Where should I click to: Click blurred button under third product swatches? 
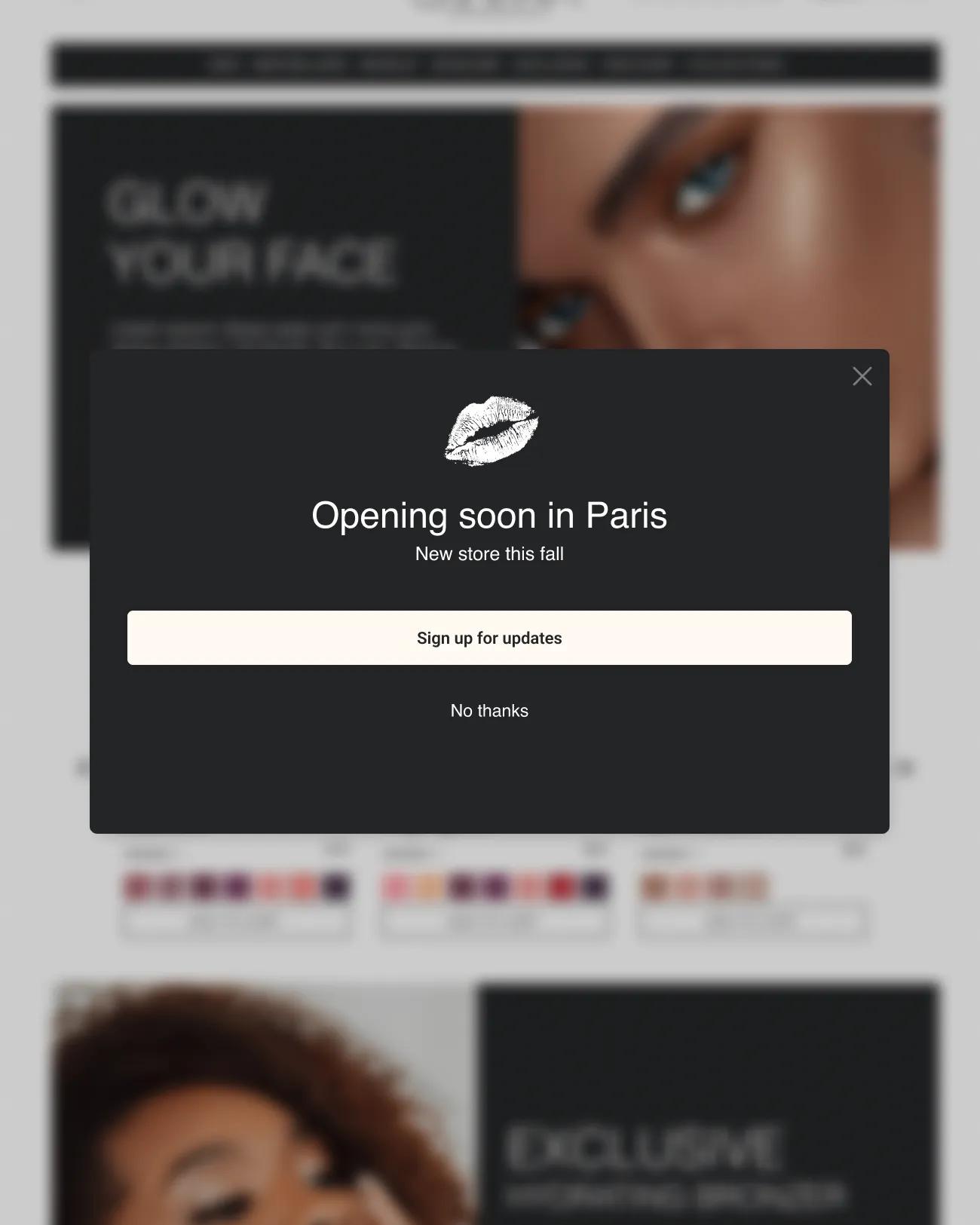752,922
